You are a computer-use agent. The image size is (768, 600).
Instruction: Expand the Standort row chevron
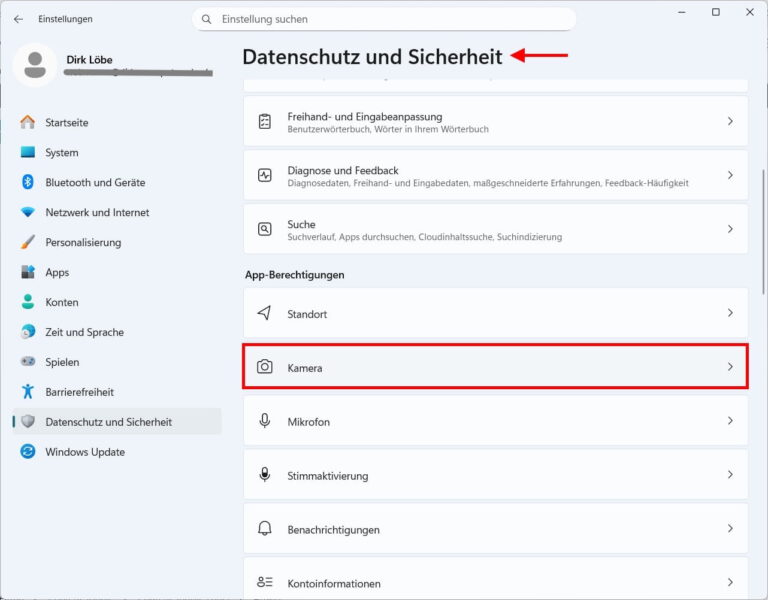730,312
